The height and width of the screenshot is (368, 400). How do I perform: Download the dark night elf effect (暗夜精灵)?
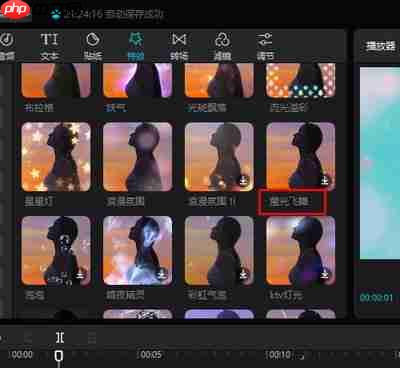point(162,275)
